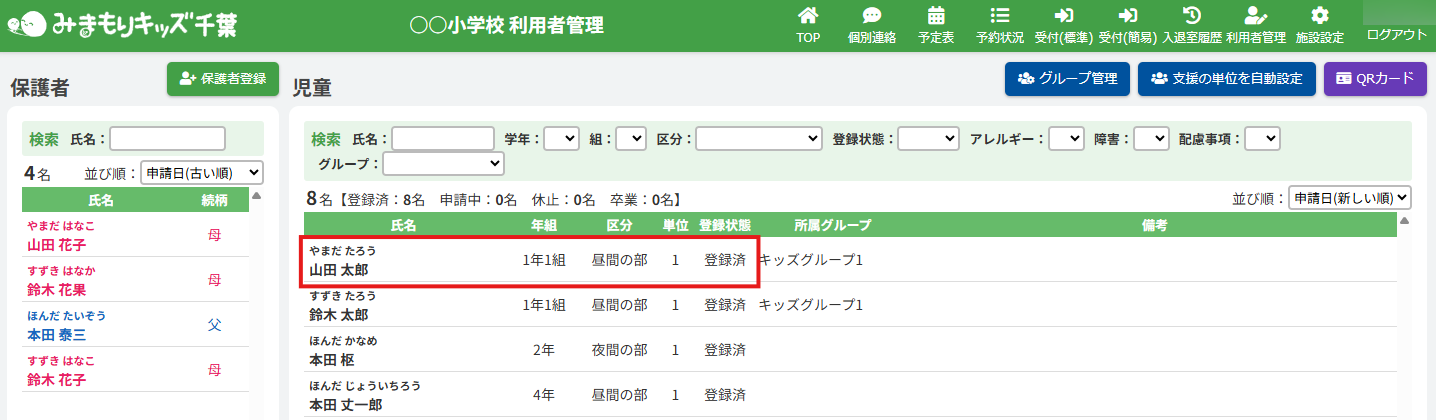Open 受付(標準) check-in icon
This screenshot has width=1436, height=420.
pyautogui.click(x=1063, y=17)
